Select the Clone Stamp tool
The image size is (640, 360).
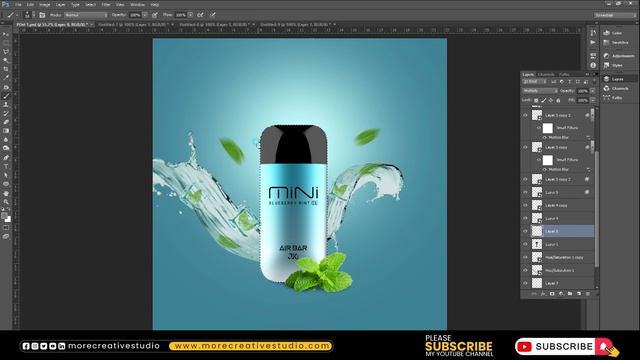pyautogui.click(x=6, y=104)
